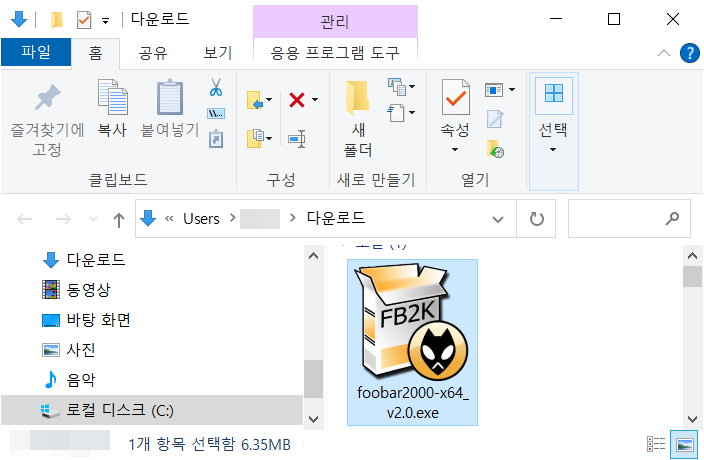The image size is (704, 460).
Task: Collapse the ribbon chevron
Action: coord(664,53)
